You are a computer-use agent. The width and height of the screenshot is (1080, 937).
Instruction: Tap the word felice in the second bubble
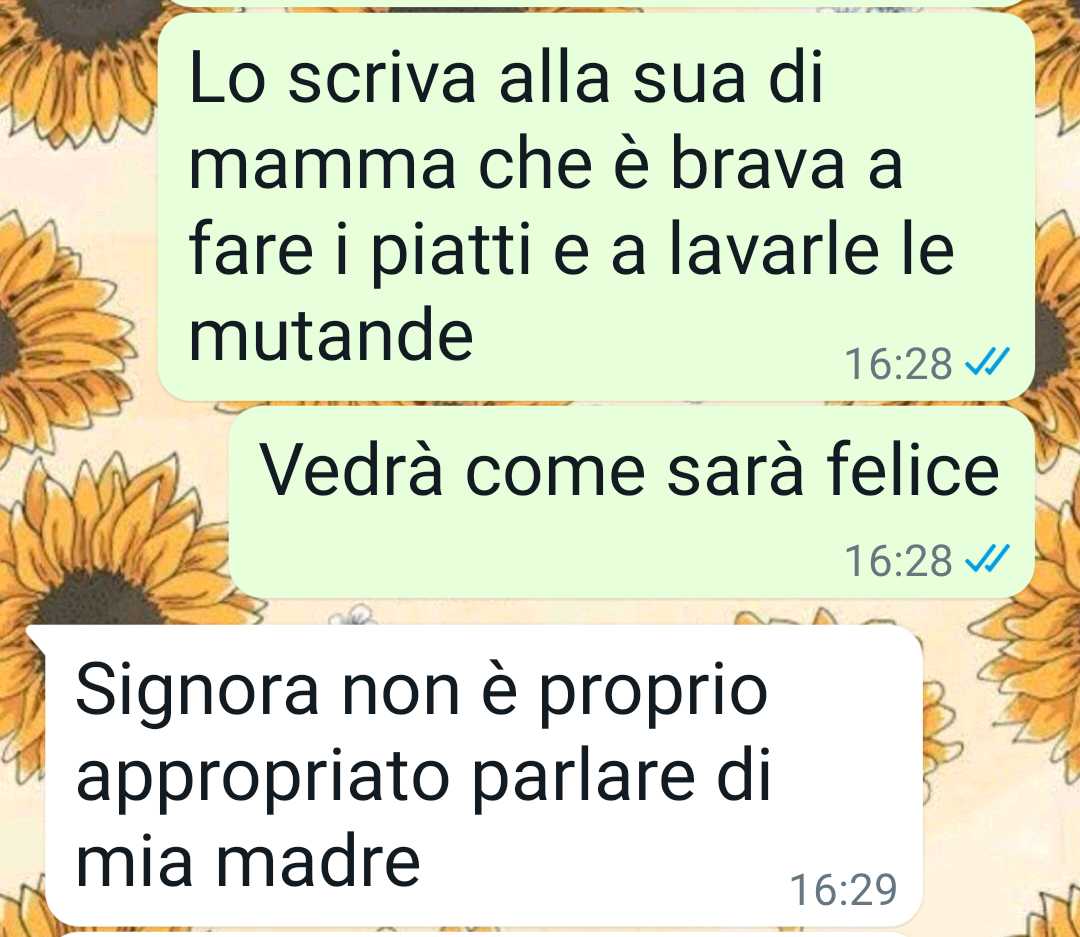click(x=913, y=469)
